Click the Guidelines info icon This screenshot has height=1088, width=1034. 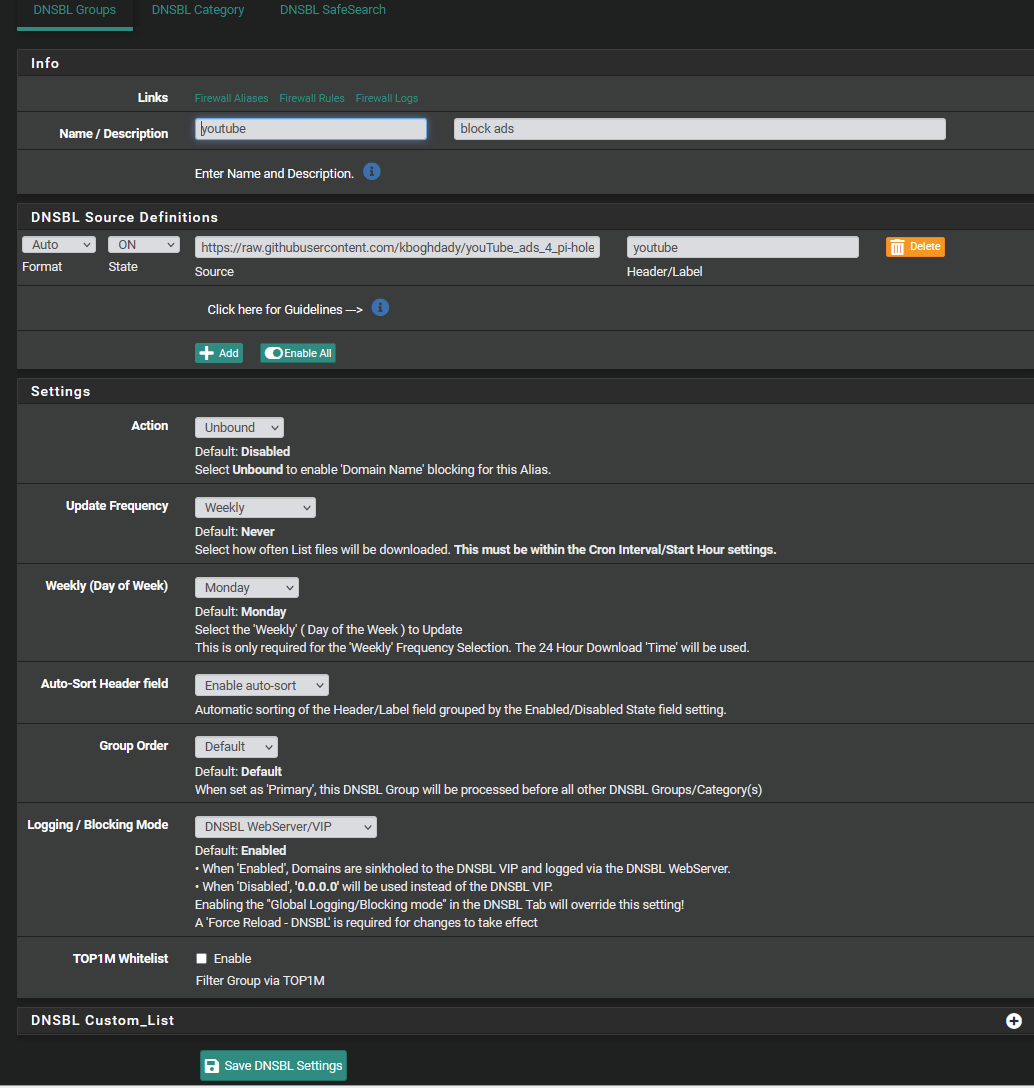click(x=380, y=308)
